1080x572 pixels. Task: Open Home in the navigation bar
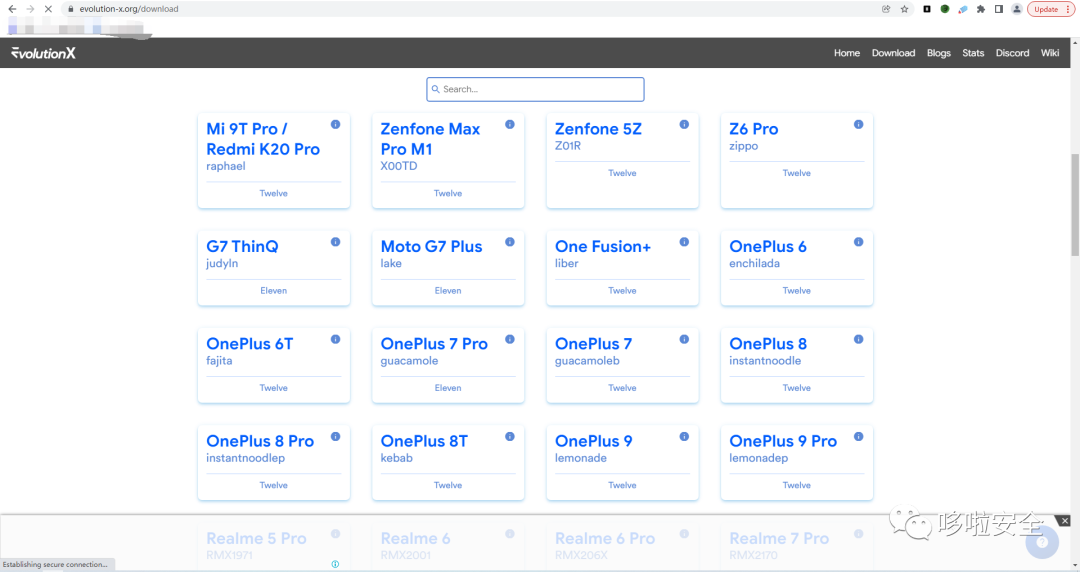point(847,53)
